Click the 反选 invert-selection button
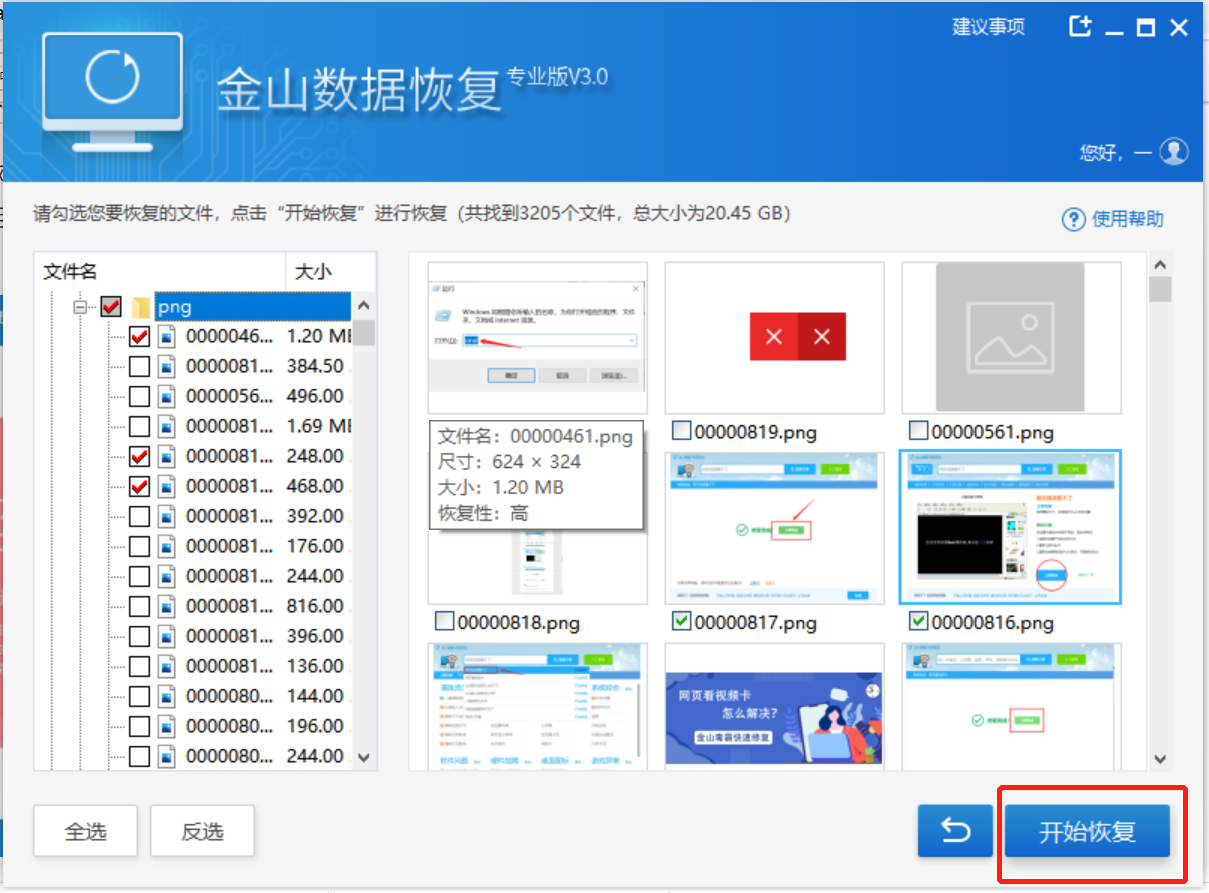Screen dimensions: 1209x893 [x=202, y=830]
